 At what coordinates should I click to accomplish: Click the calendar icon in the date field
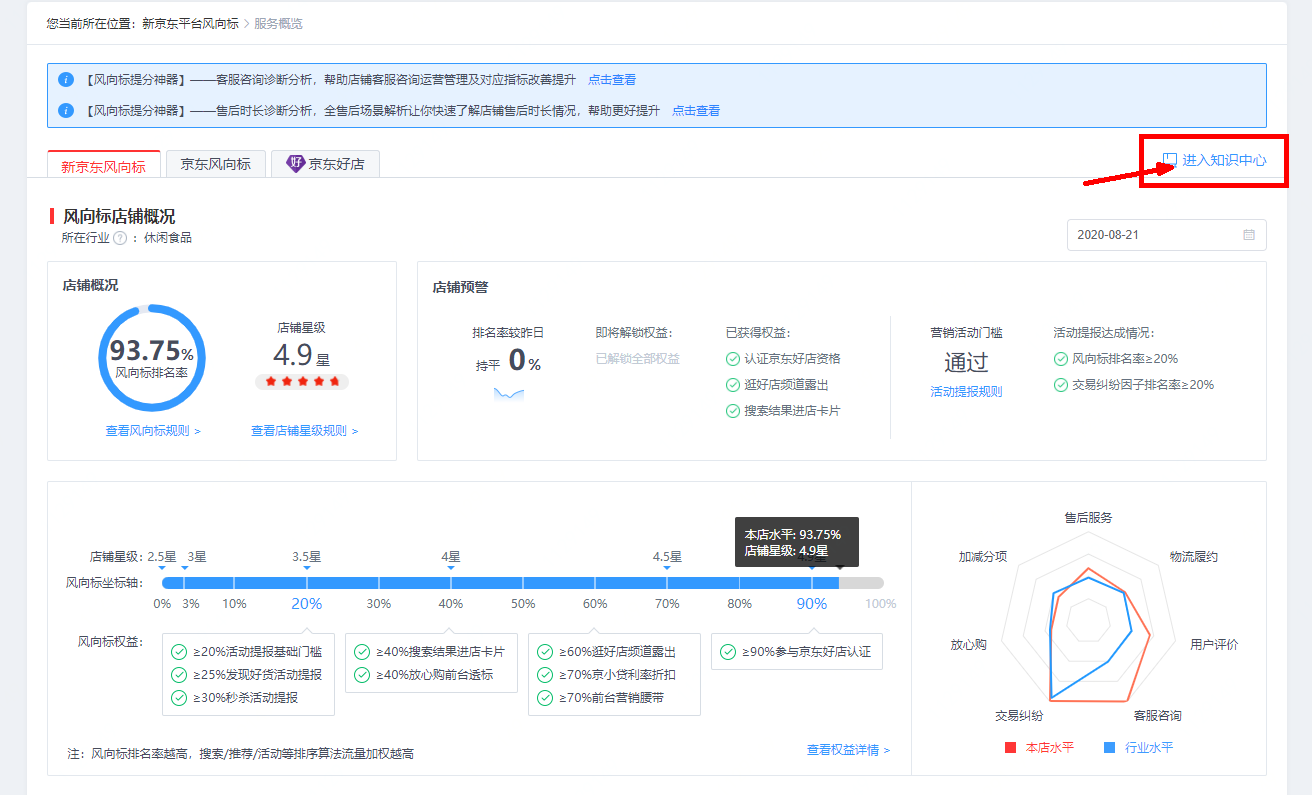(x=1249, y=235)
